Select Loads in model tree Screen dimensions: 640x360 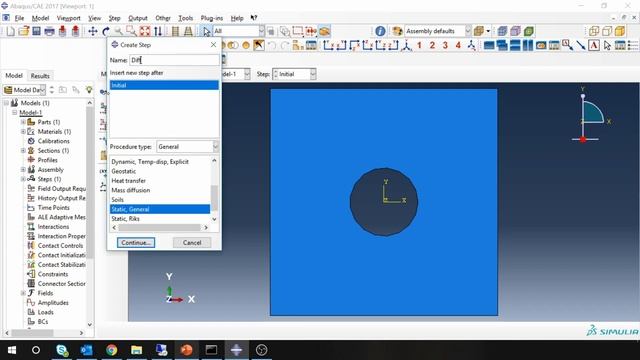pyautogui.click(x=45, y=312)
